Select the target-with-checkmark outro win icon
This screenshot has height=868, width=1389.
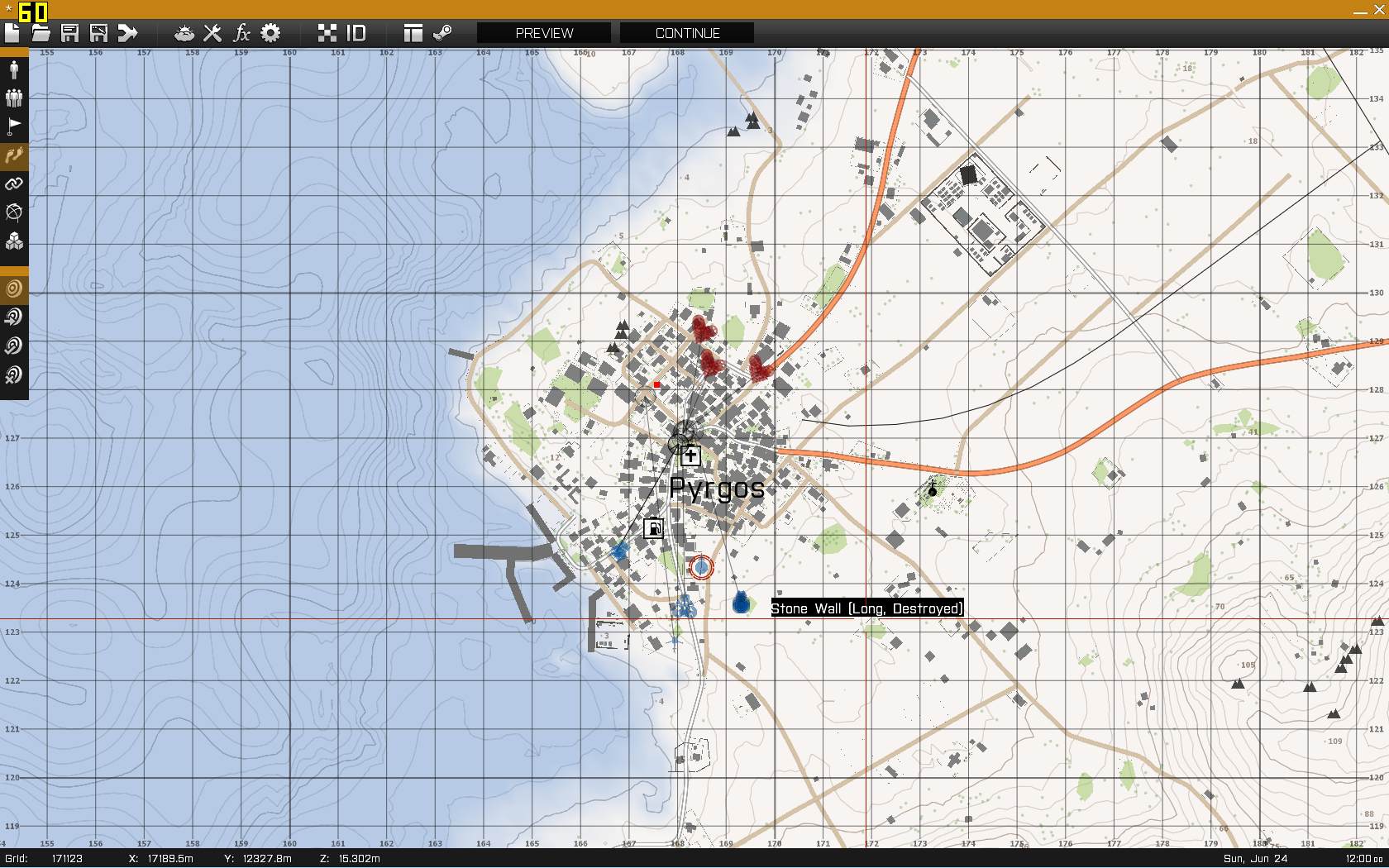(x=14, y=346)
